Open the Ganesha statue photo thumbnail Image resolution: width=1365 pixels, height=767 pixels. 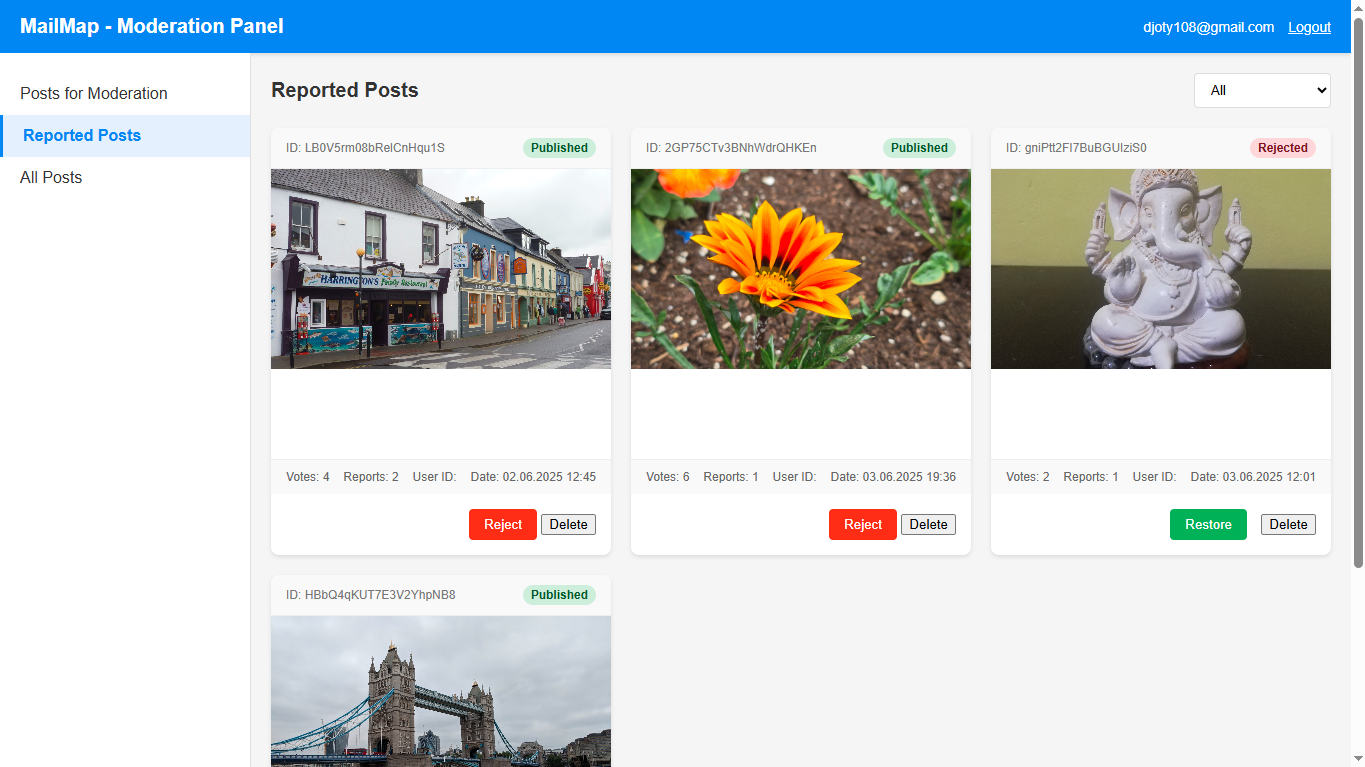(1161, 269)
